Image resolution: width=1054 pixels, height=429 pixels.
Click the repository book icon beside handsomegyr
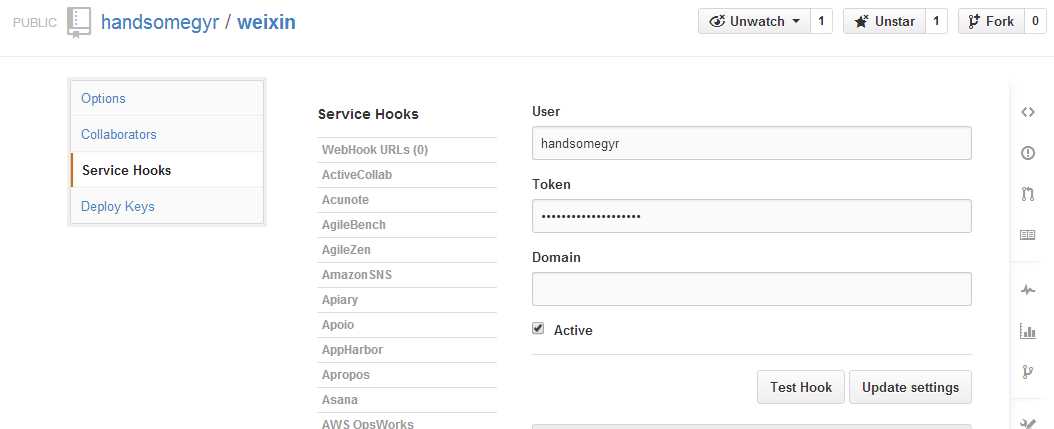click(79, 22)
